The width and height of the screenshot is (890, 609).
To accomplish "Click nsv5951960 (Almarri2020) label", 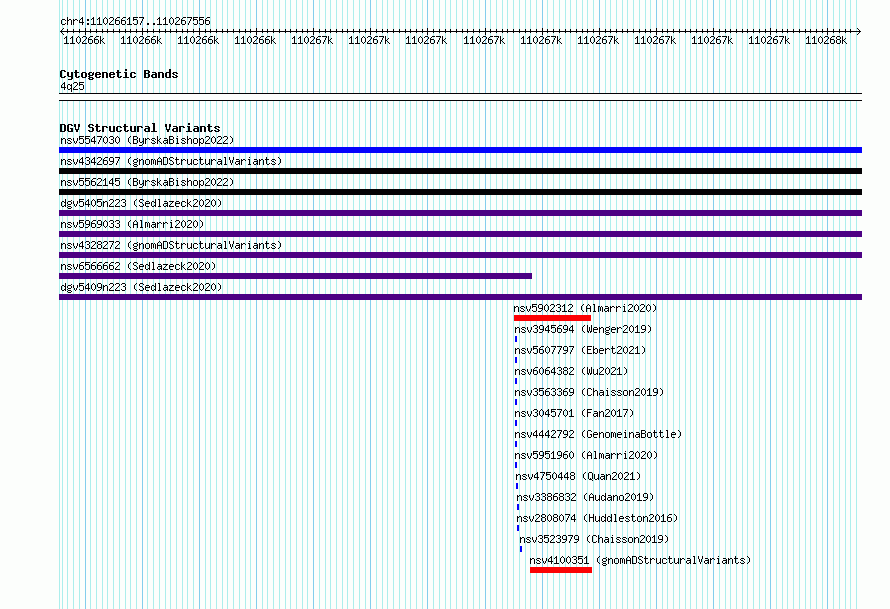I will 586,455.
